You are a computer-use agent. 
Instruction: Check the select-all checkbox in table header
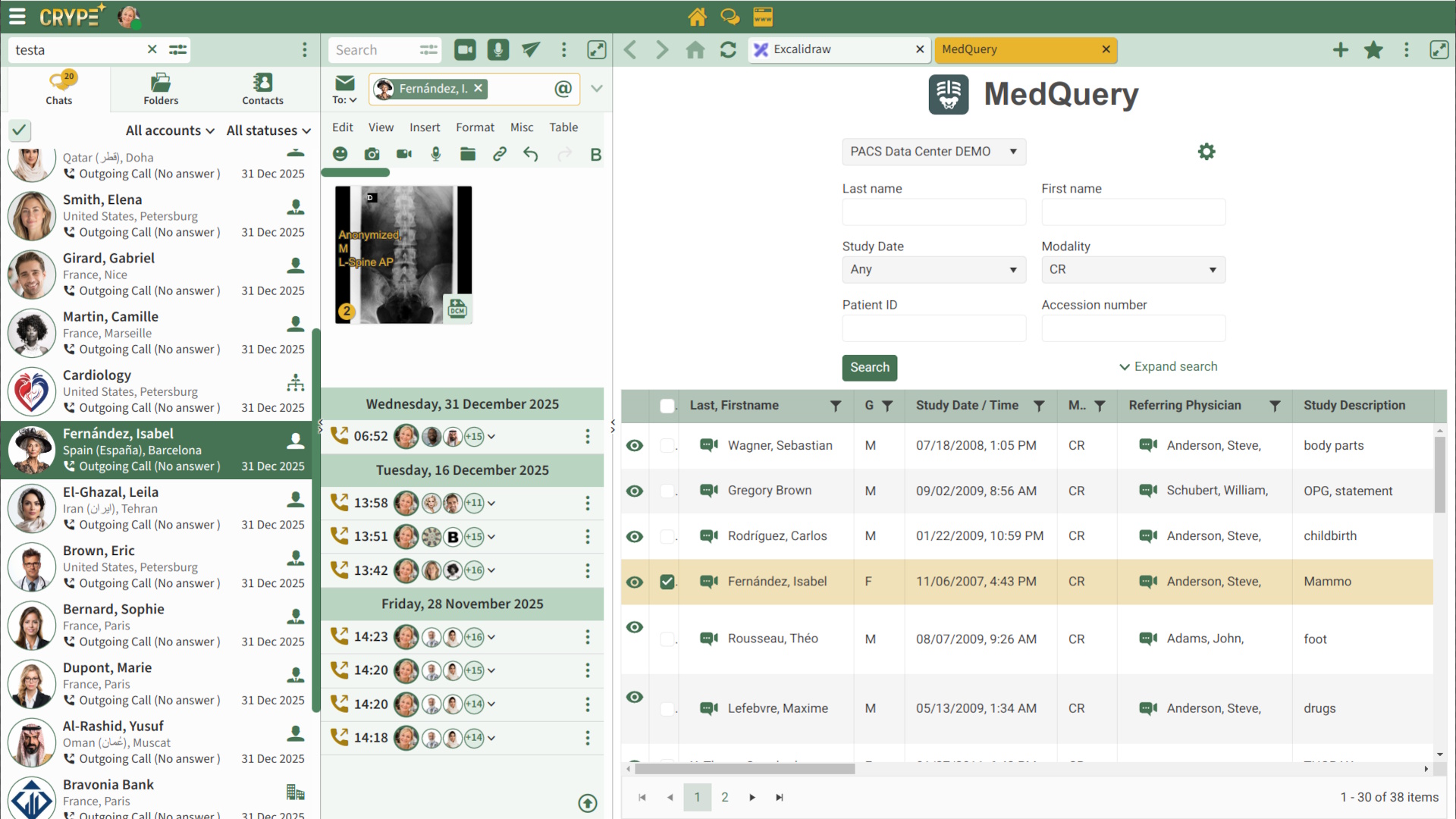[667, 406]
